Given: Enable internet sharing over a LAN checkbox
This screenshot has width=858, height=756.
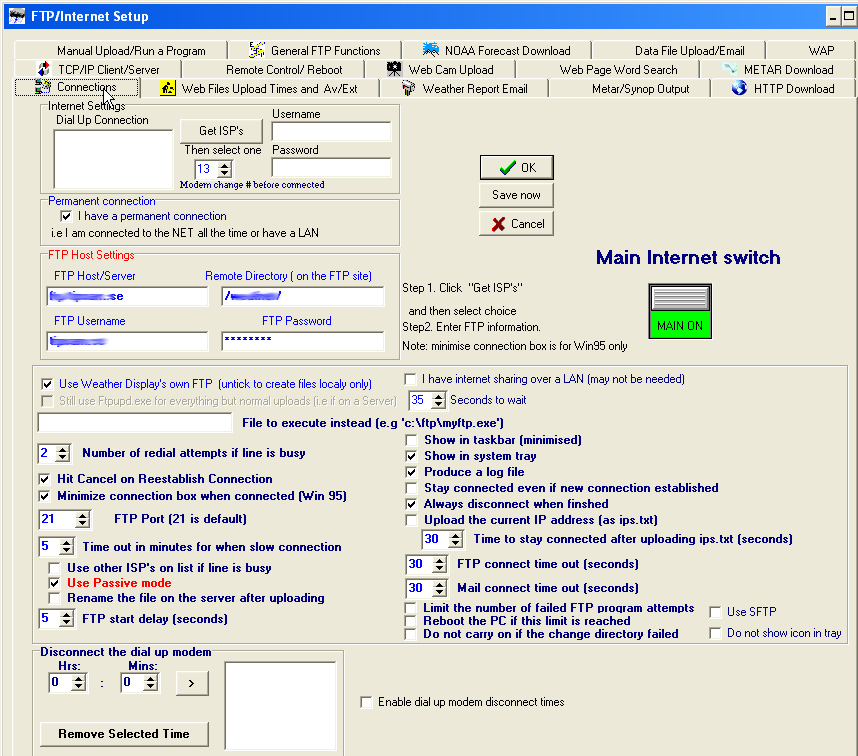Looking at the screenshot, I should point(410,379).
